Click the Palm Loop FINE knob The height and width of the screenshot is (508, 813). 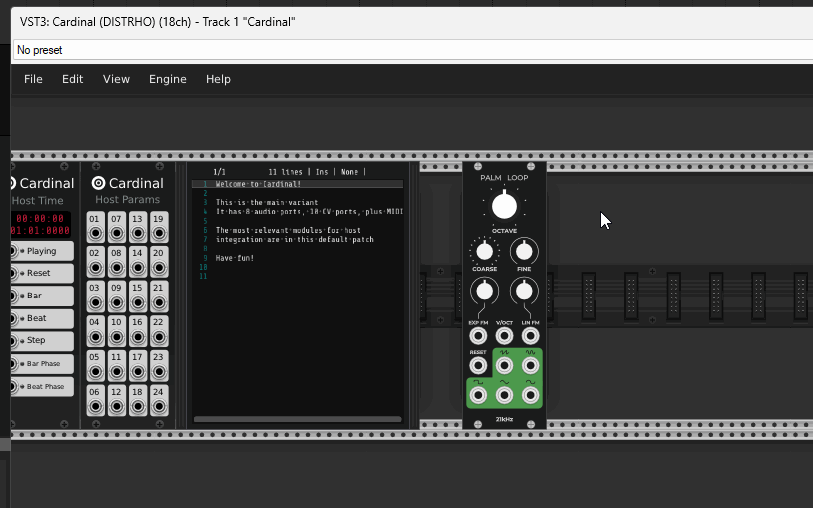(x=524, y=251)
